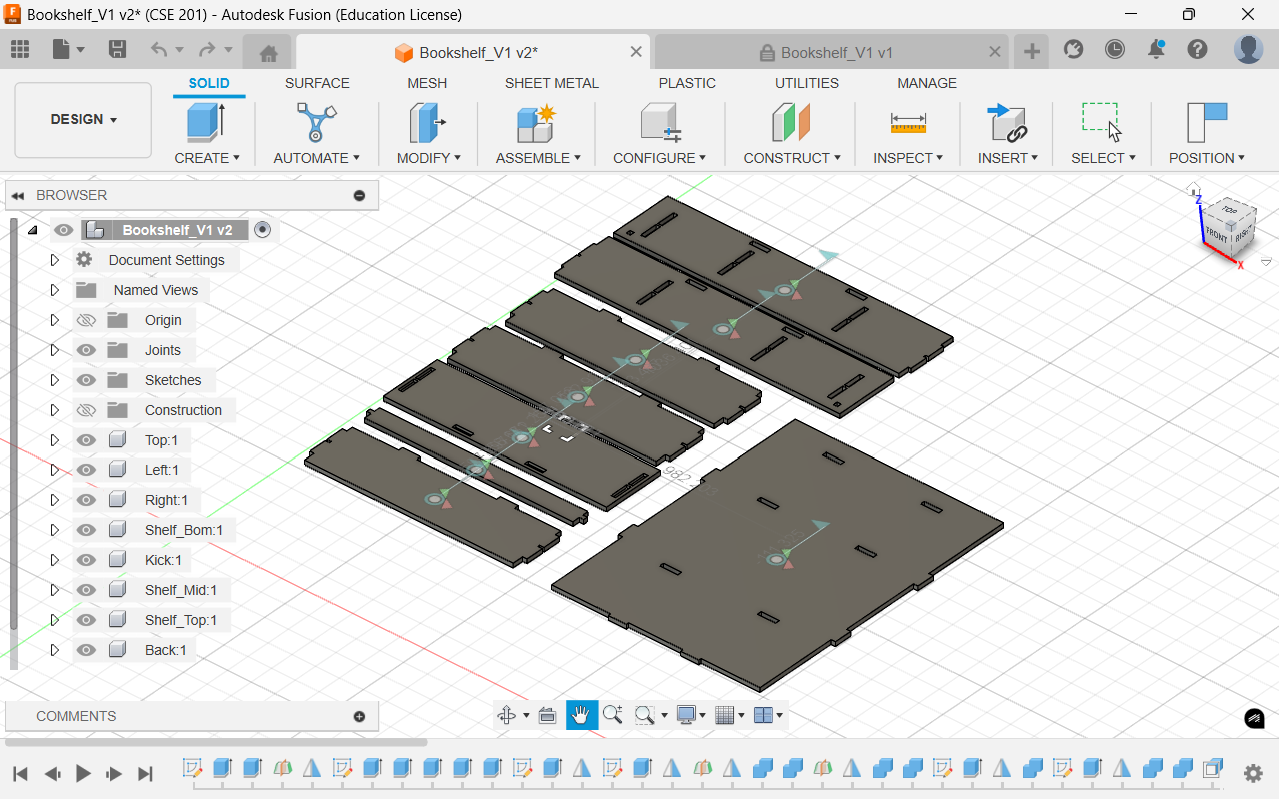Click the Create solid body icon
1279x799 pixels.
207,122
